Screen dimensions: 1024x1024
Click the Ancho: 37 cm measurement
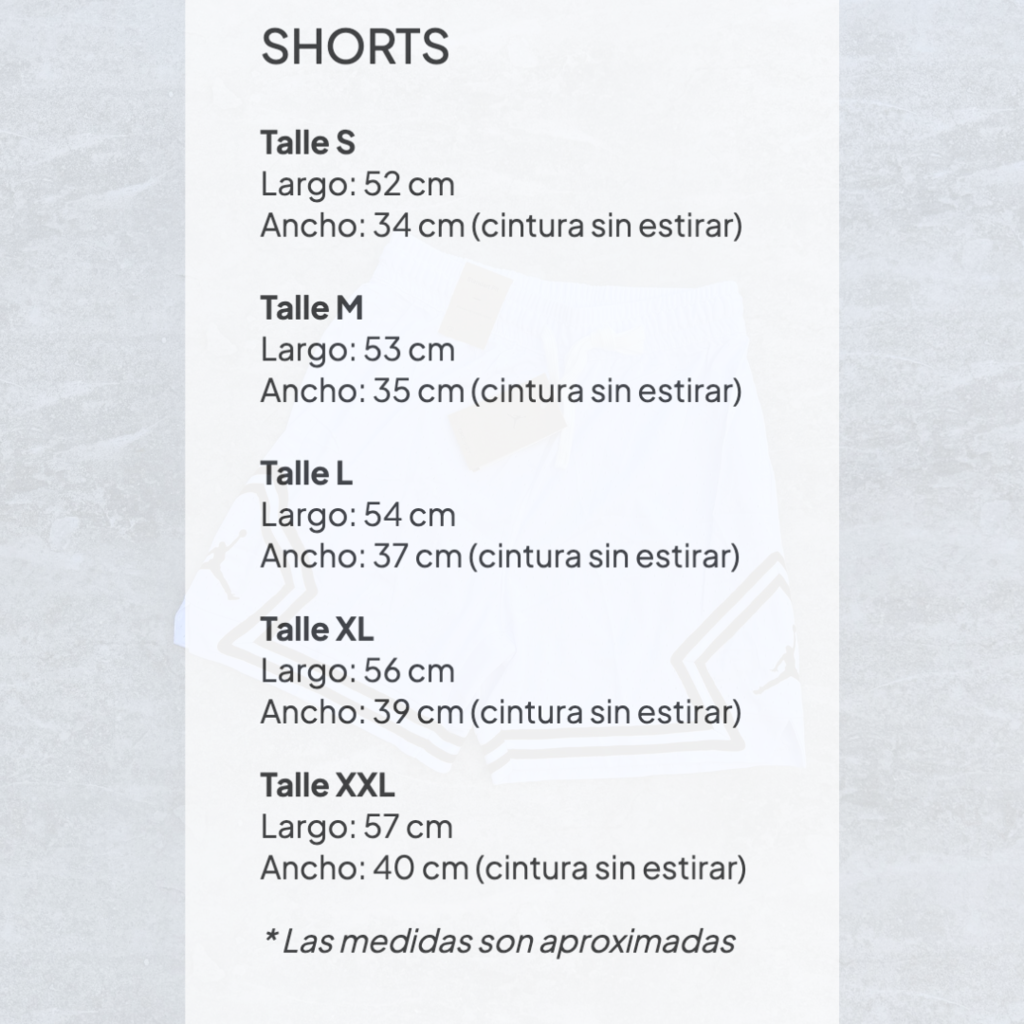pos(499,556)
